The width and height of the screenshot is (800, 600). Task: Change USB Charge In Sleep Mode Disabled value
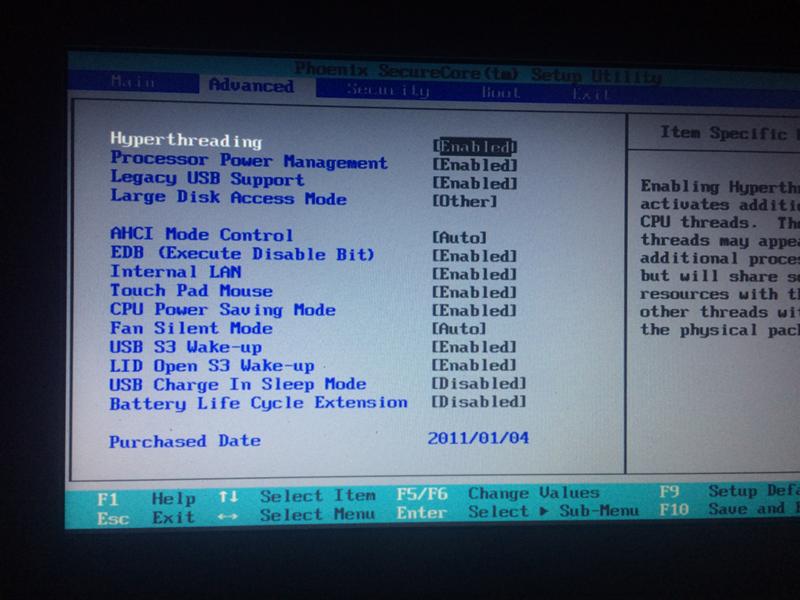coord(479,384)
